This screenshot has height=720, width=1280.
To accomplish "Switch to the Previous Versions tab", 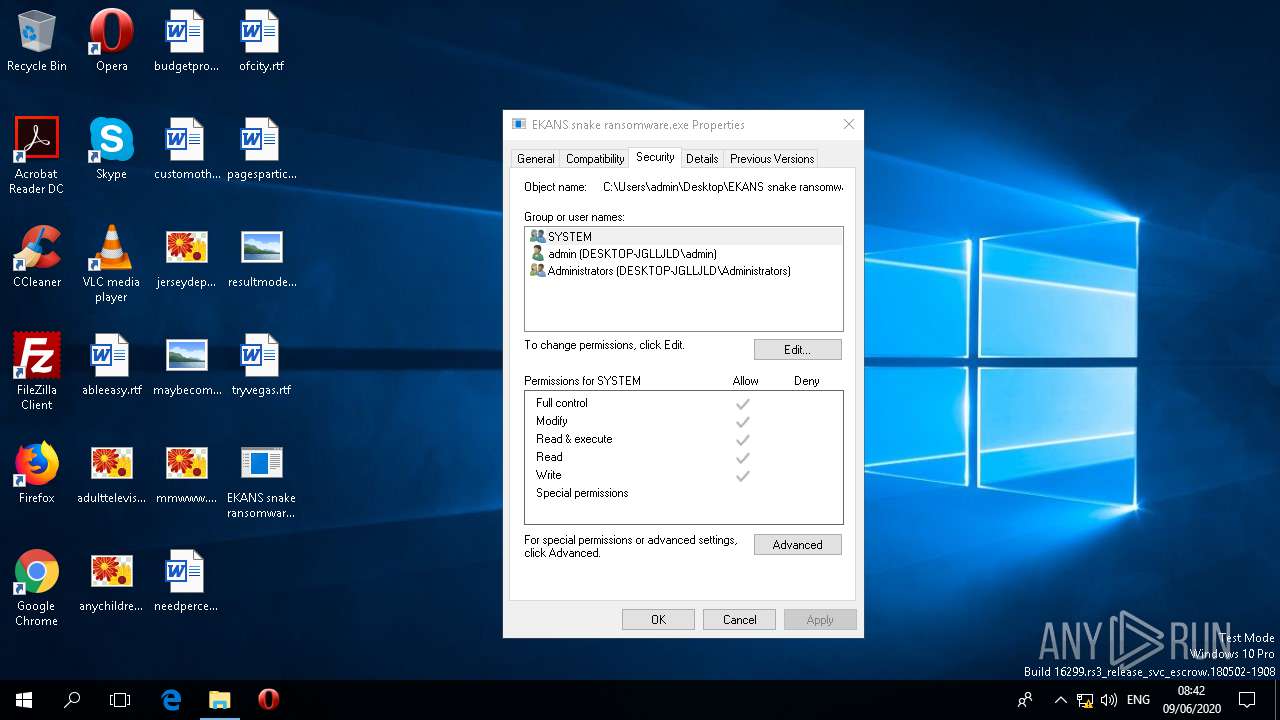I will (x=772, y=159).
